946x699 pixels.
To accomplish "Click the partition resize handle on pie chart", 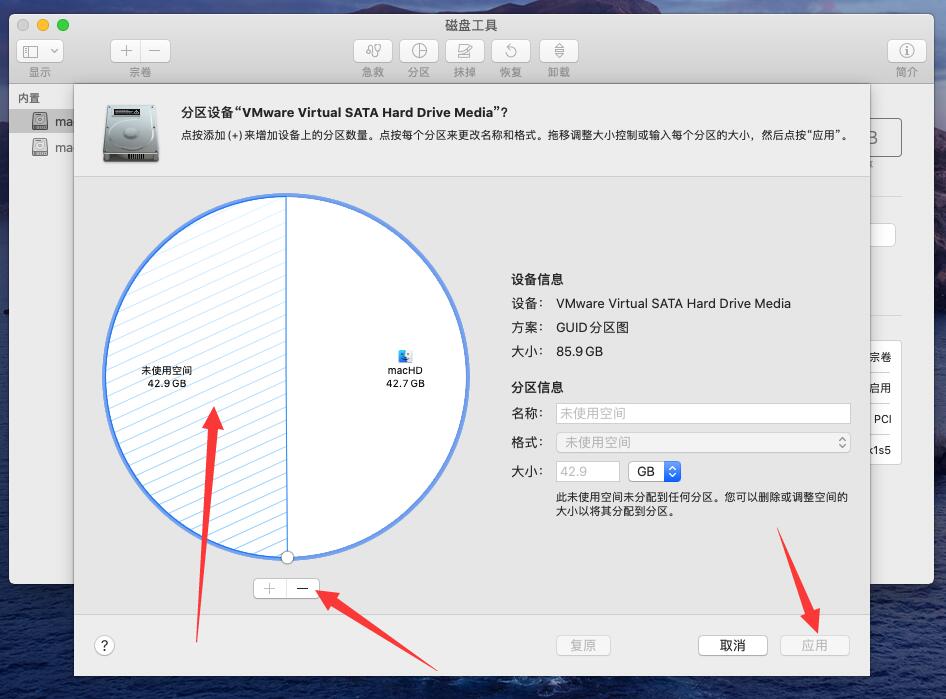I will (x=287, y=557).
